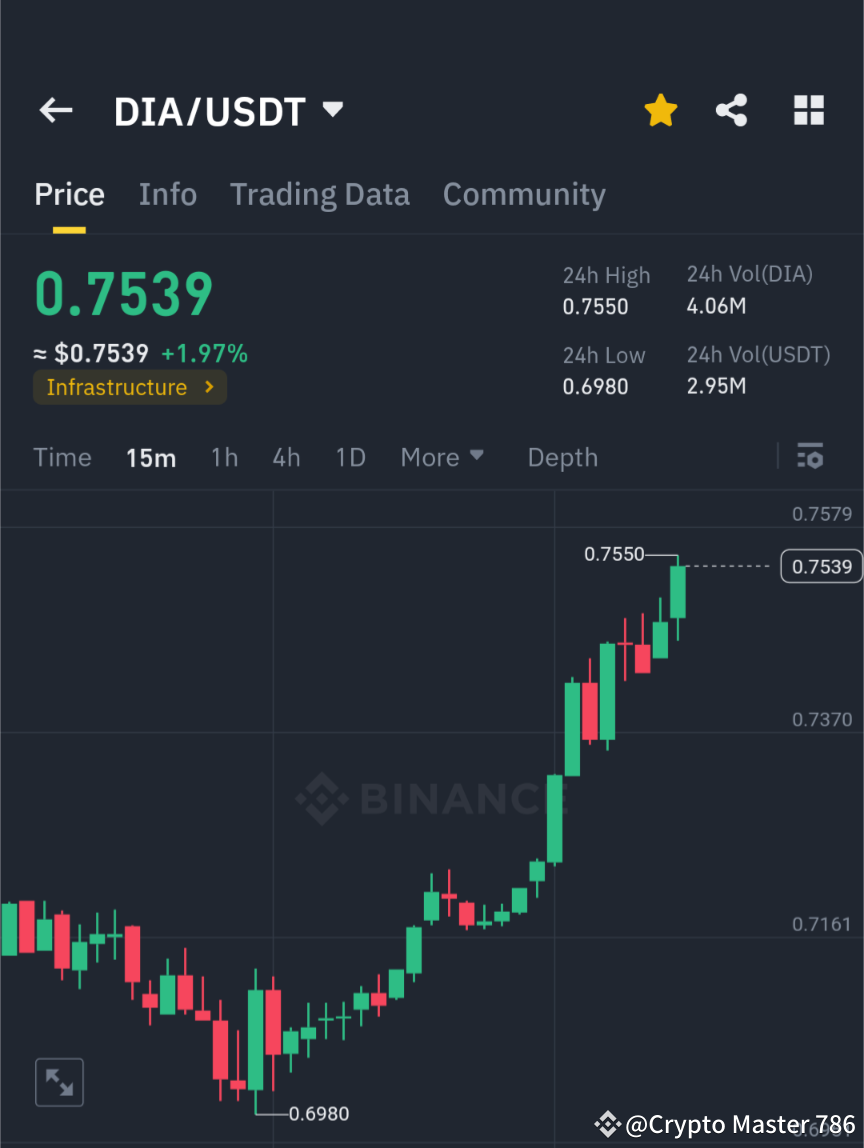Open the Community tab
The height and width of the screenshot is (1148, 864).
point(524,194)
